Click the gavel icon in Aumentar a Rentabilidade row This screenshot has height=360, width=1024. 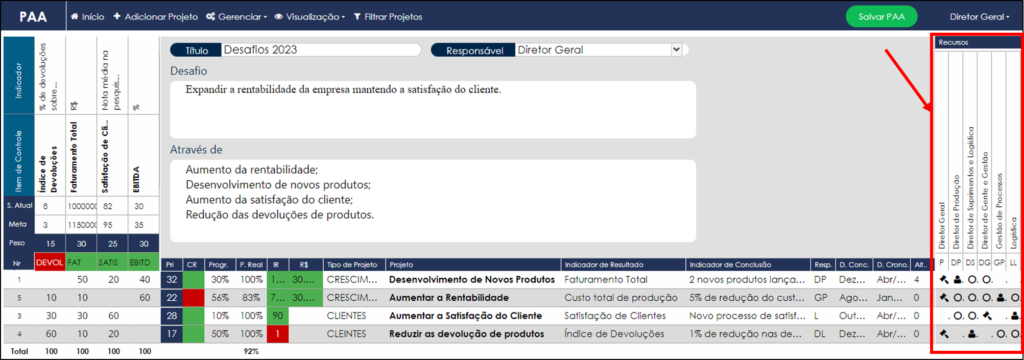(944, 297)
